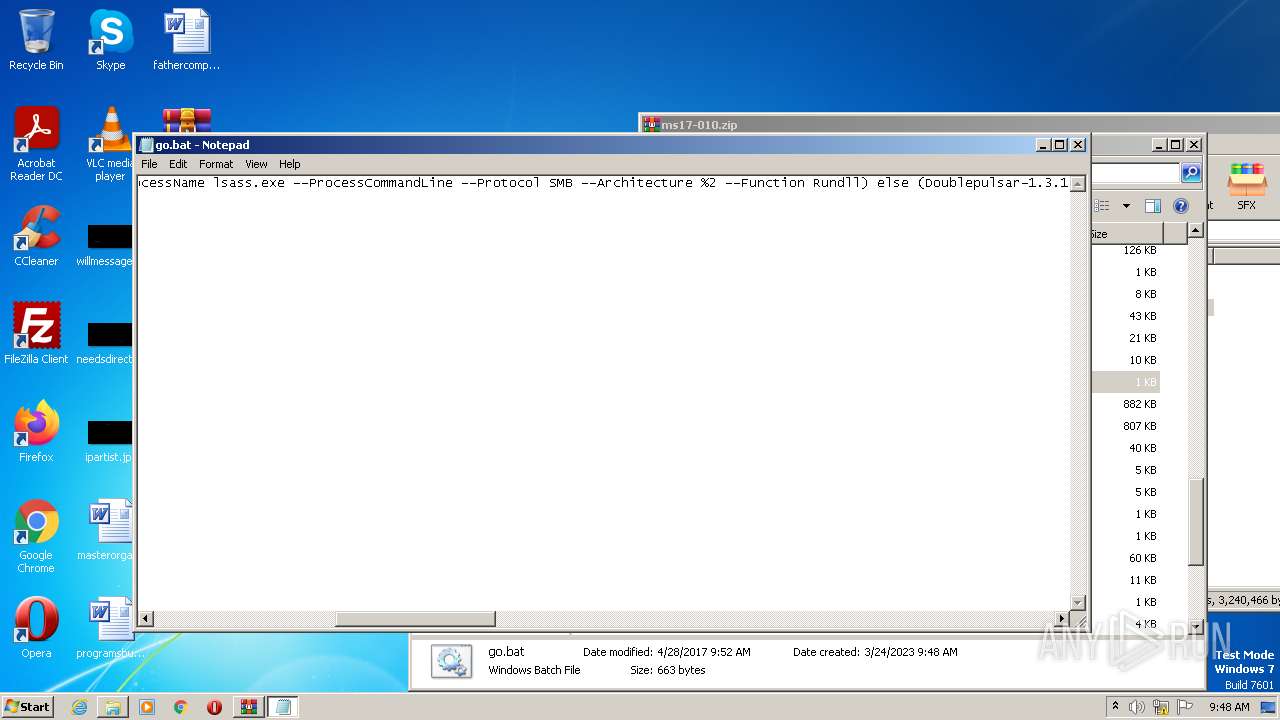Select the 126 KB file size entry
Image resolution: width=1280 pixels, height=720 pixels.
point(1139,250)
